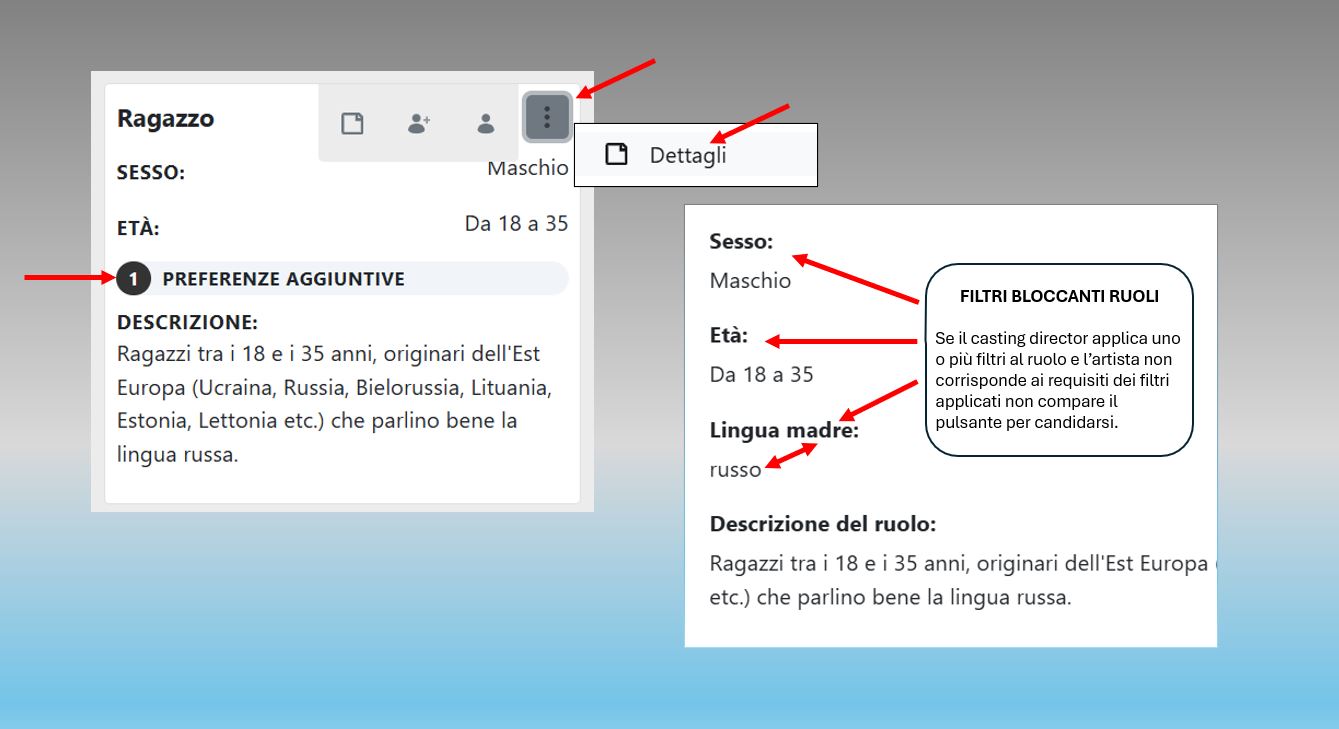The image size is (1339, 729).
Task: Click the Lingua madre: label
Action: click(x=784, y=430)
